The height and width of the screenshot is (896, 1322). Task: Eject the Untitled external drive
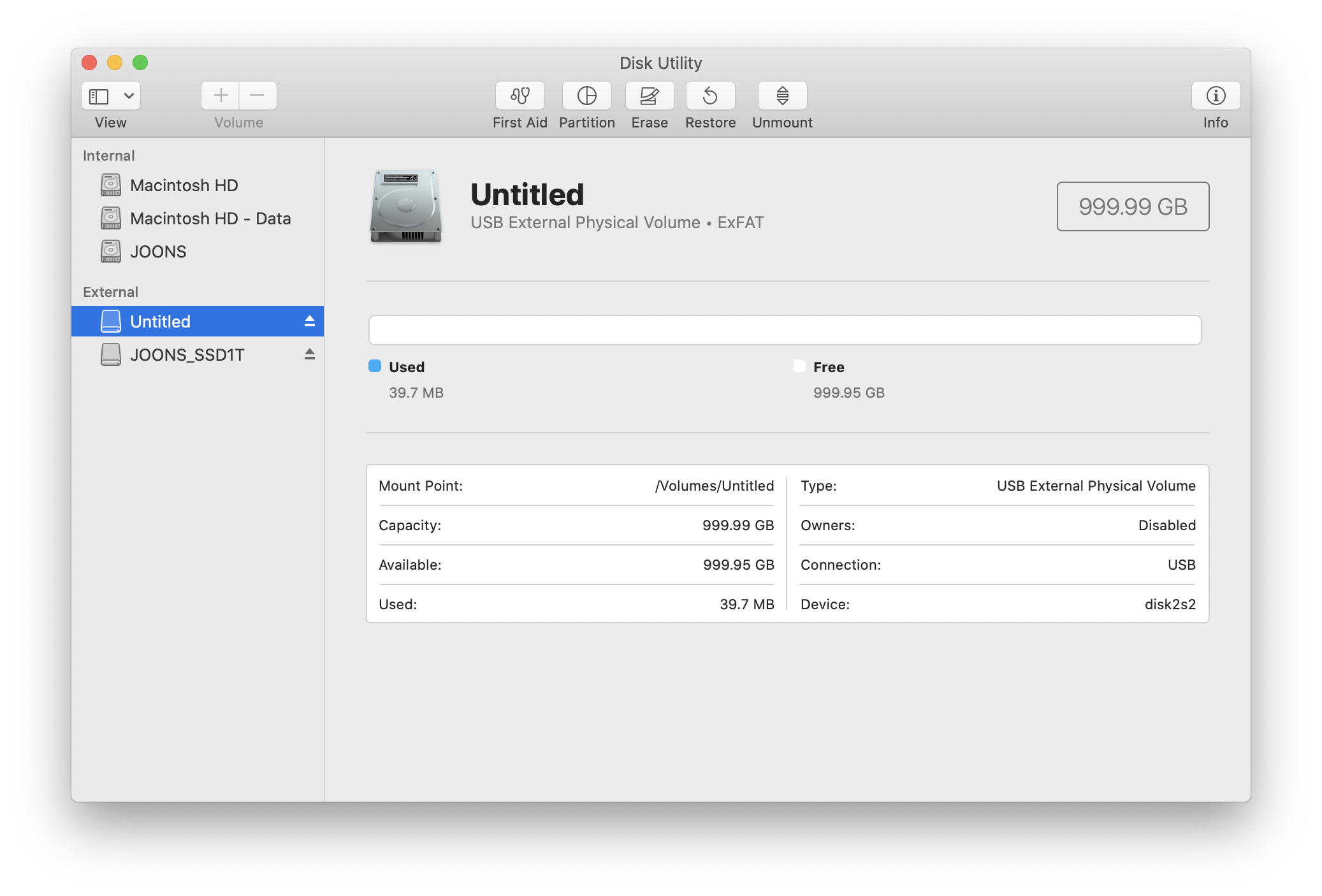pos(309,321)
